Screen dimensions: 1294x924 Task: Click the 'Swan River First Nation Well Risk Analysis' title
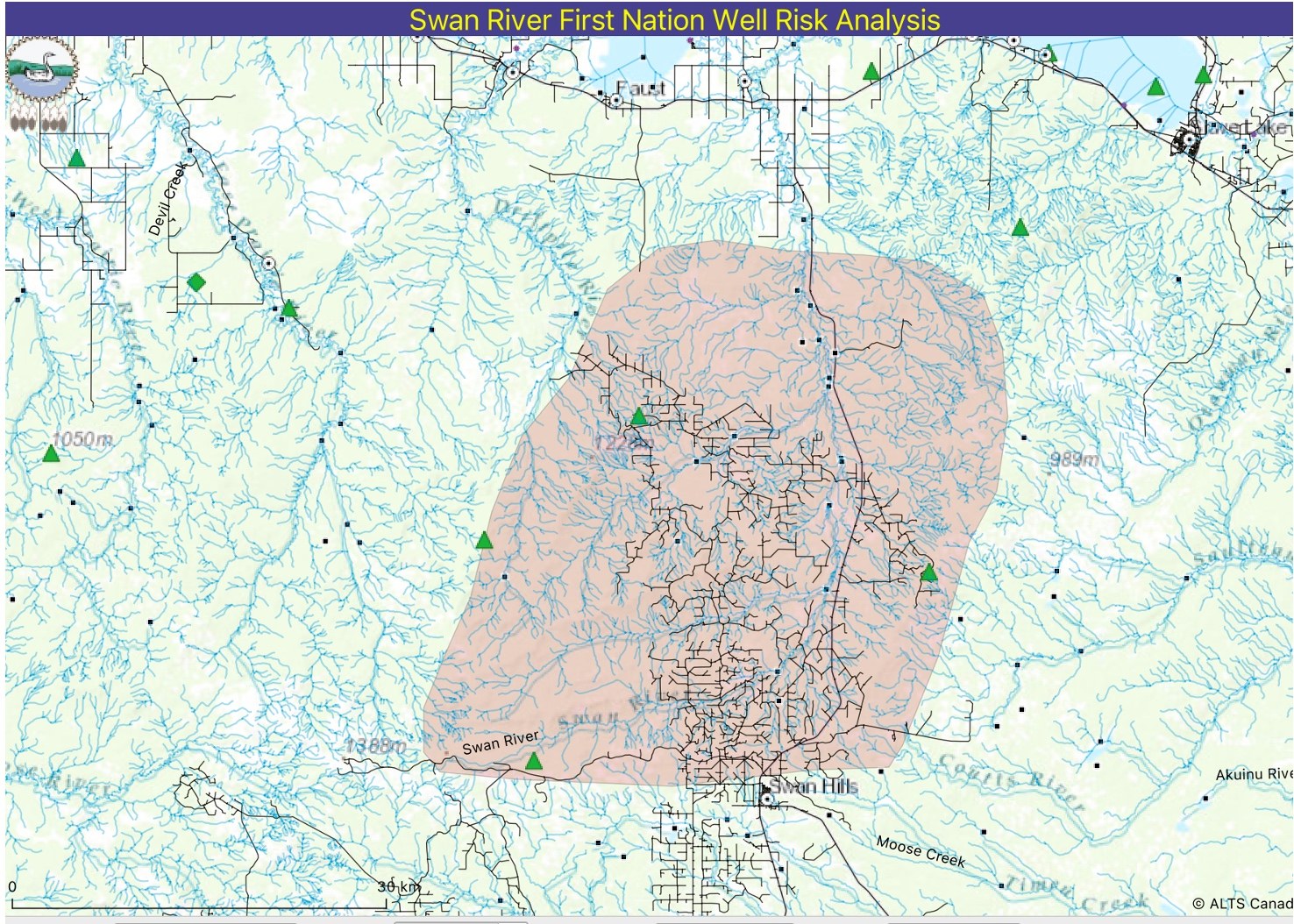[674, 19]
